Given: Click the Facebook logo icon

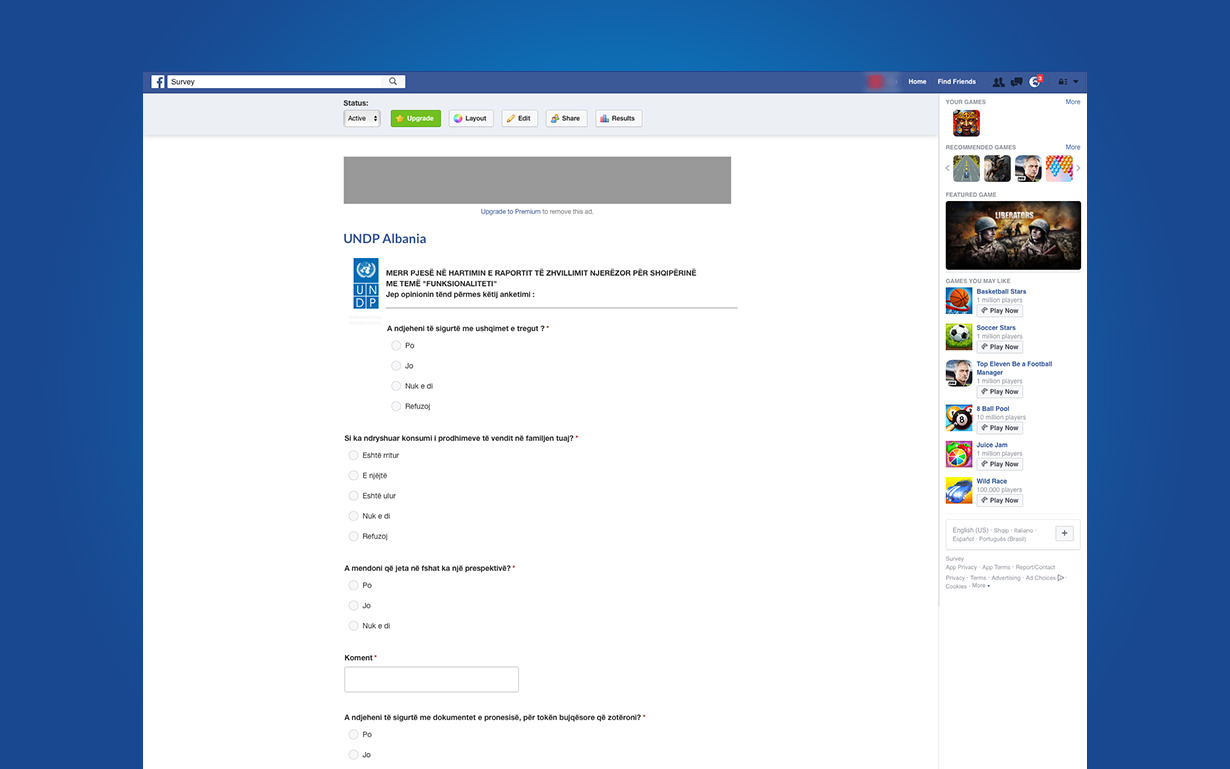Looking at the screenshot, I should (x=158, y=82).
